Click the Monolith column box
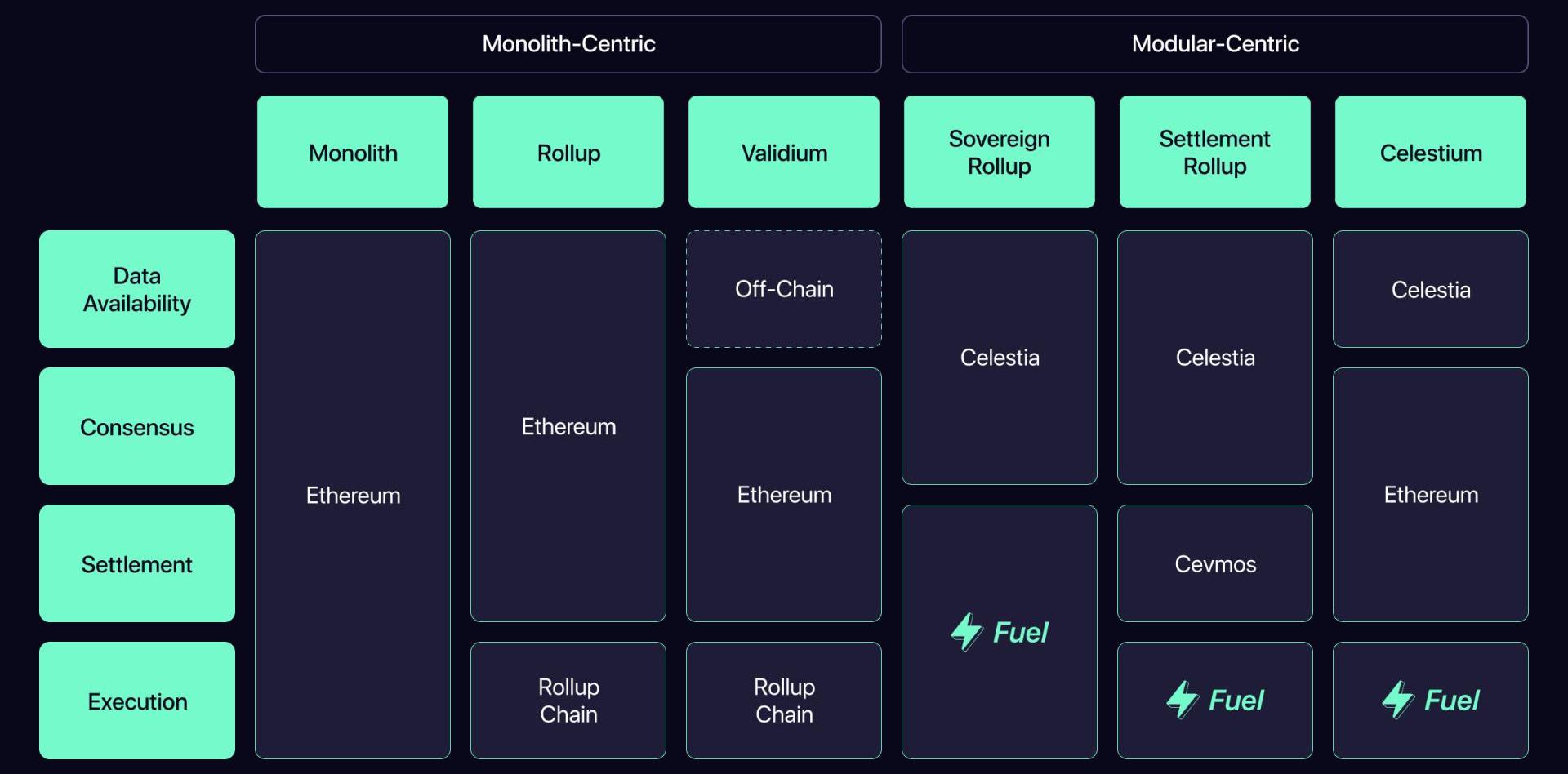This screenshot has width=1568, height=774. coord(353,152)
